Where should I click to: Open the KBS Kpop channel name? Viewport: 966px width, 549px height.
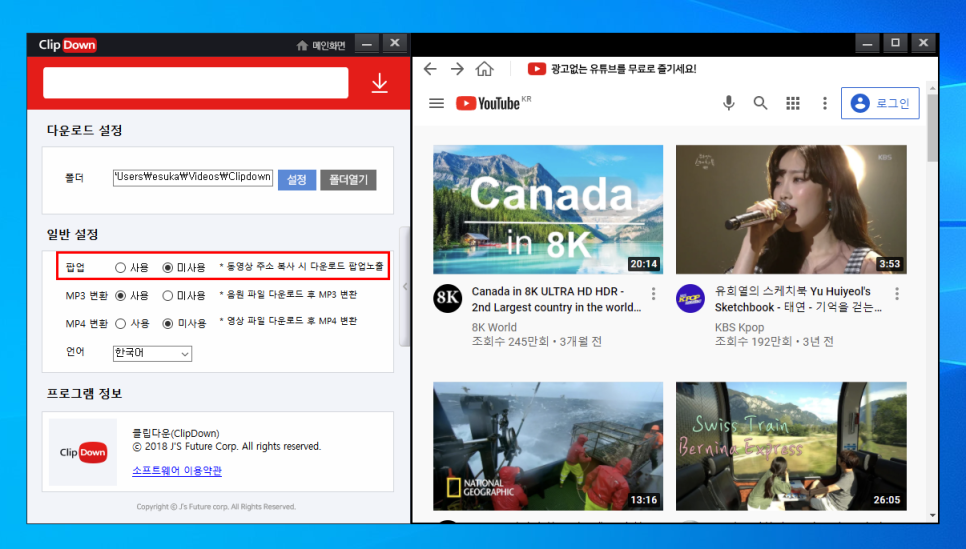click(739, 327)
